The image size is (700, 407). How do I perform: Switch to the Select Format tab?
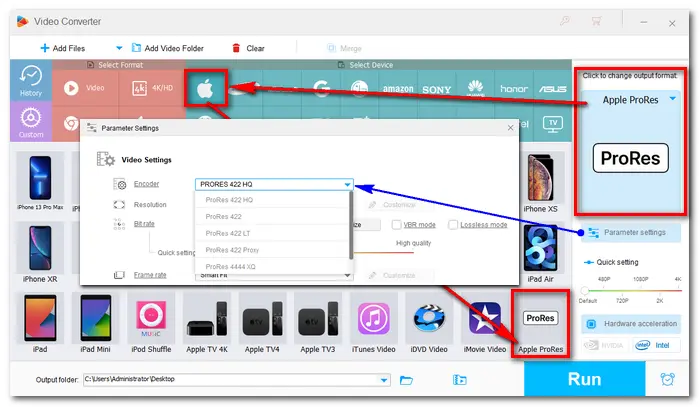pos(115,65)
